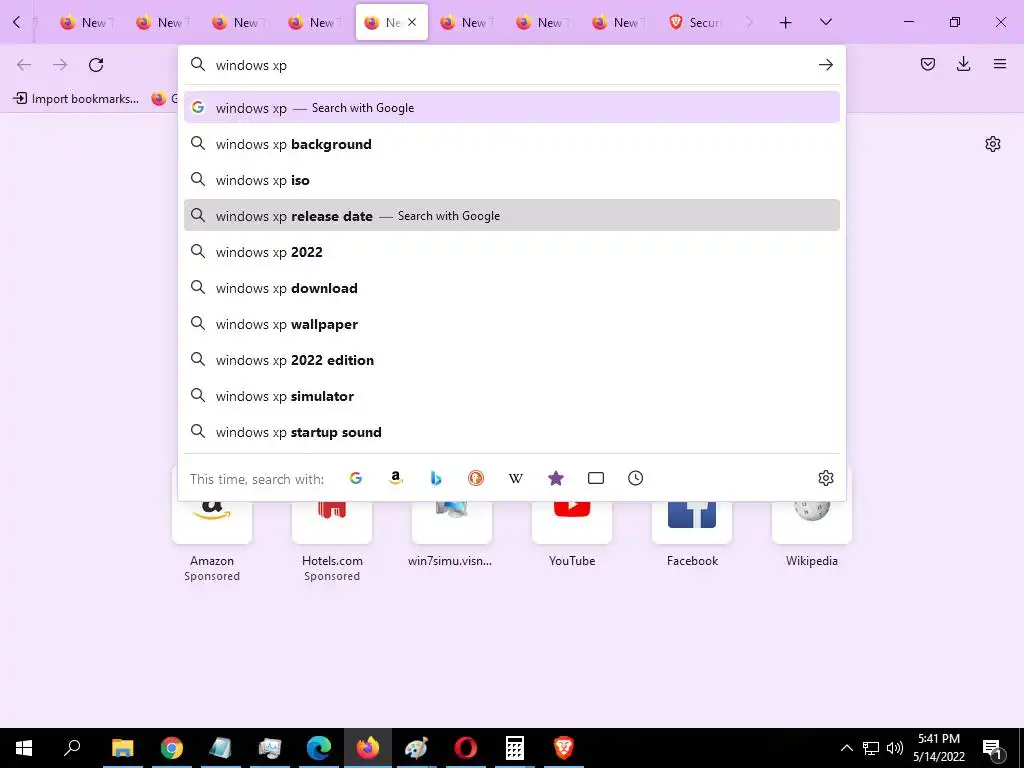
Task: Open network status tray icon
Action: click(871, 748)
